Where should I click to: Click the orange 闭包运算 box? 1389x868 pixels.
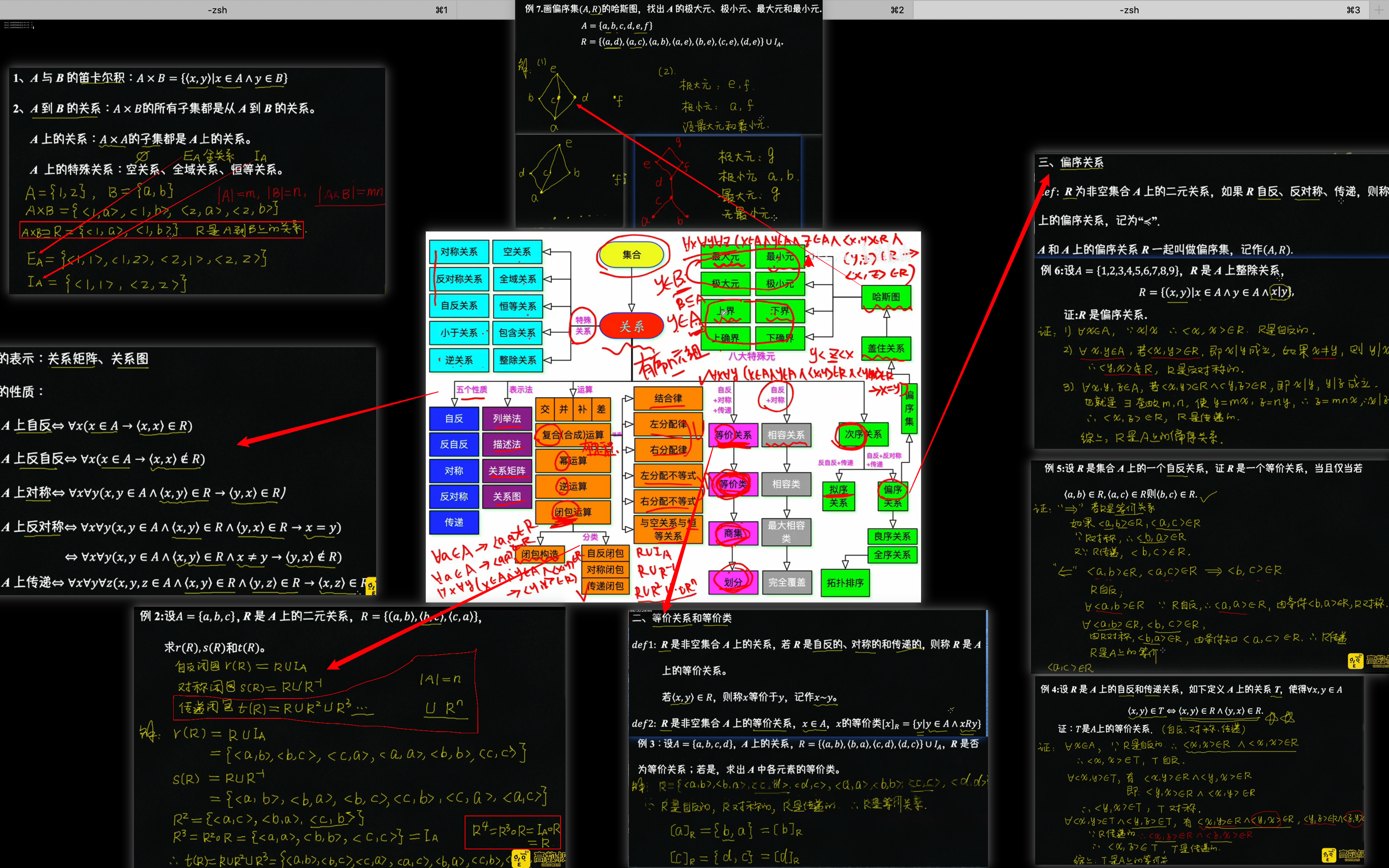(573, 512)
